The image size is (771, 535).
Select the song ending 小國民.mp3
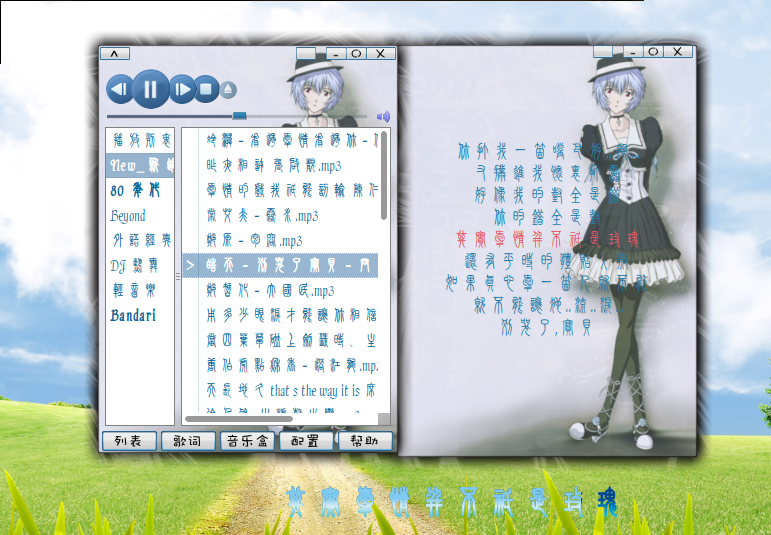point(280,291)
